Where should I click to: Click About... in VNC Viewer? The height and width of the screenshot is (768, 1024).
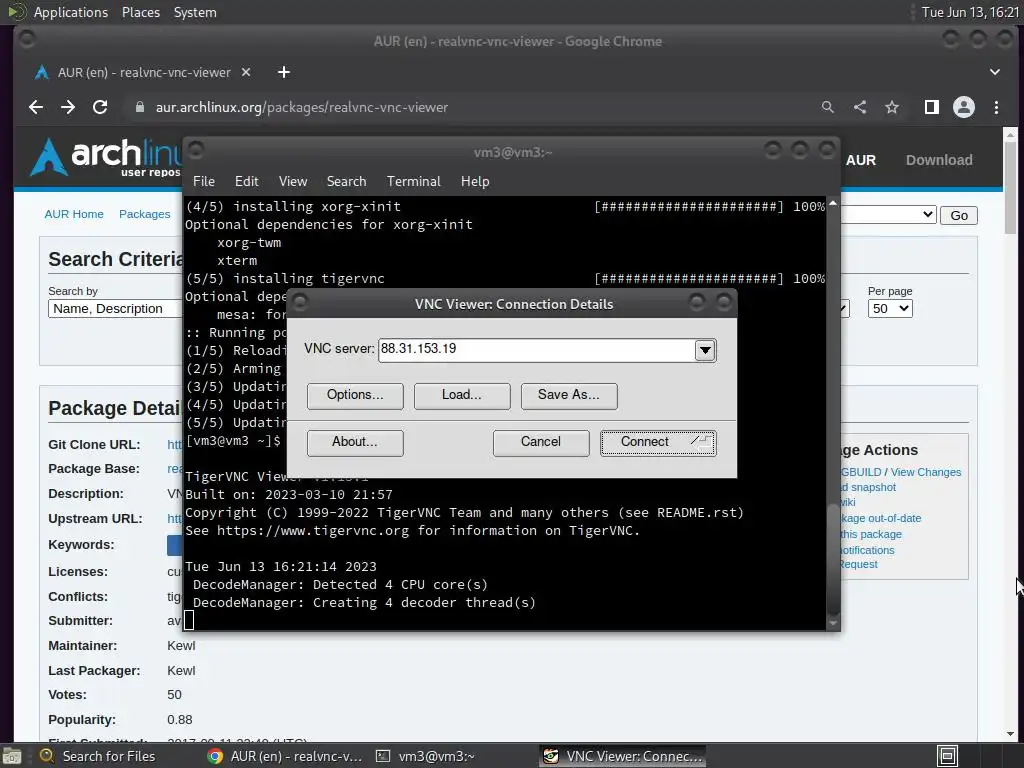[x=355, y=442]
